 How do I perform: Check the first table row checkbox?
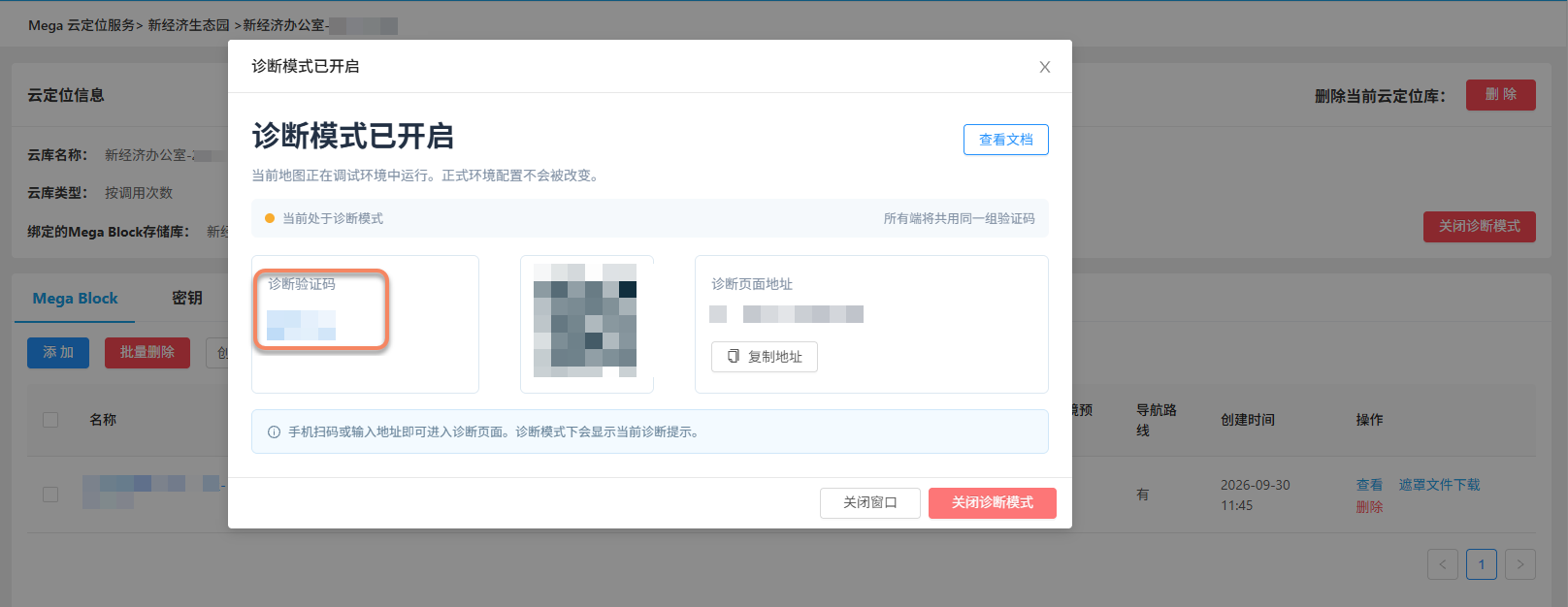[x=50, y=495]
